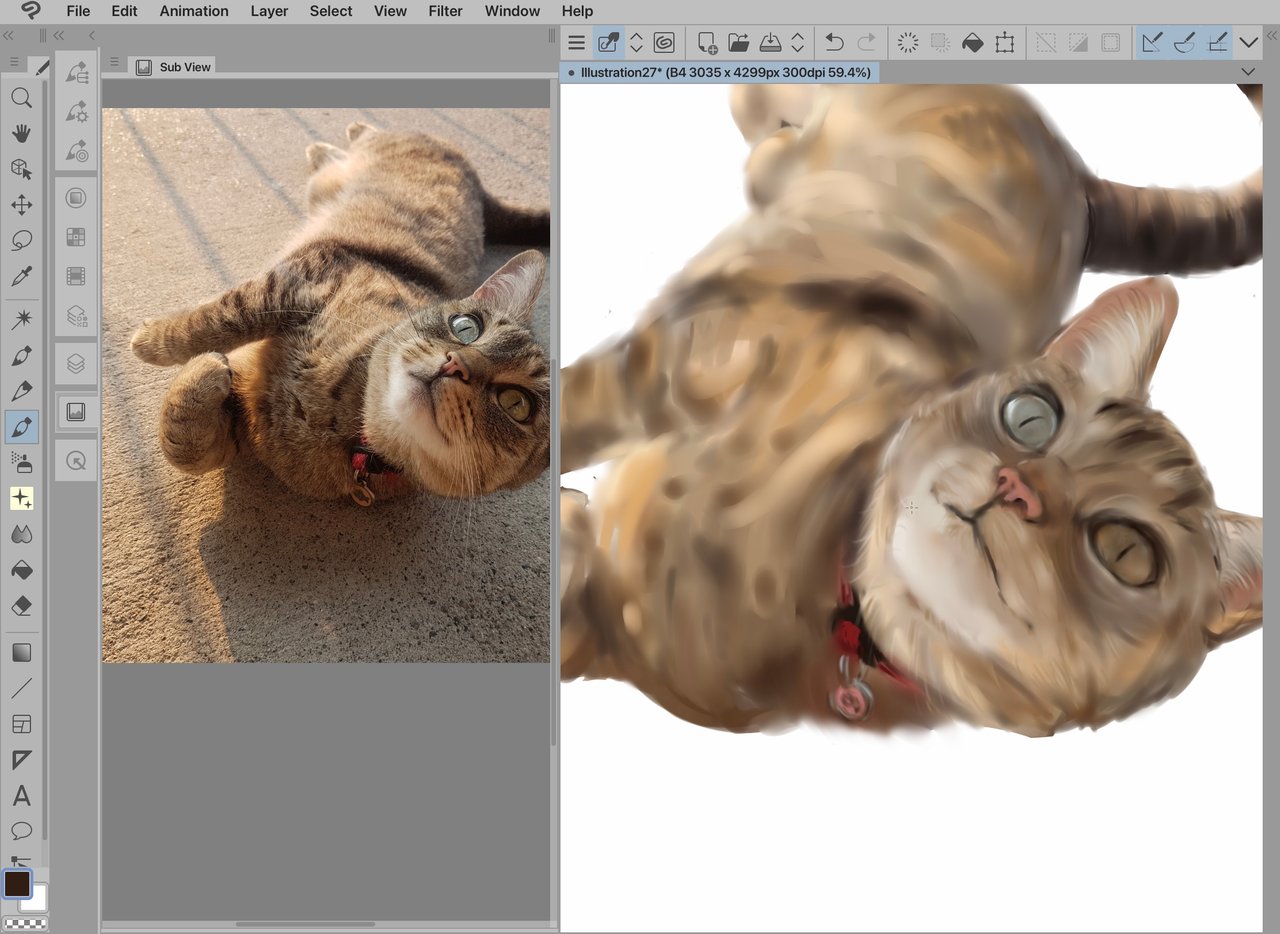The height and width of the screenshot is (934, 1280).
Task: Open the tool palette hamburger menu
Action: click(x=14, y=63)
